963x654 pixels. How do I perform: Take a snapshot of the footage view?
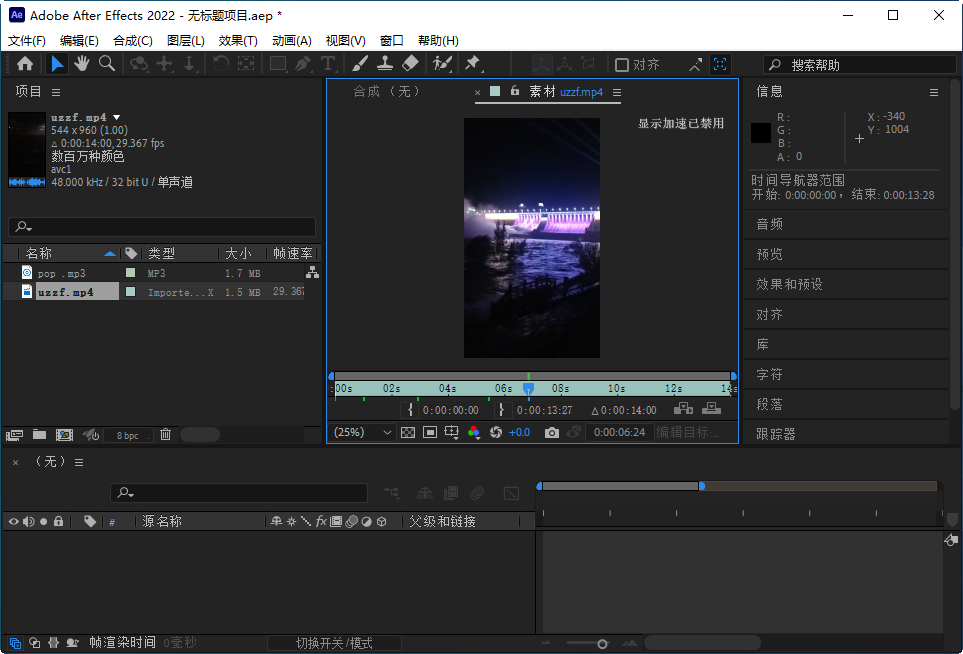point(551,432)
